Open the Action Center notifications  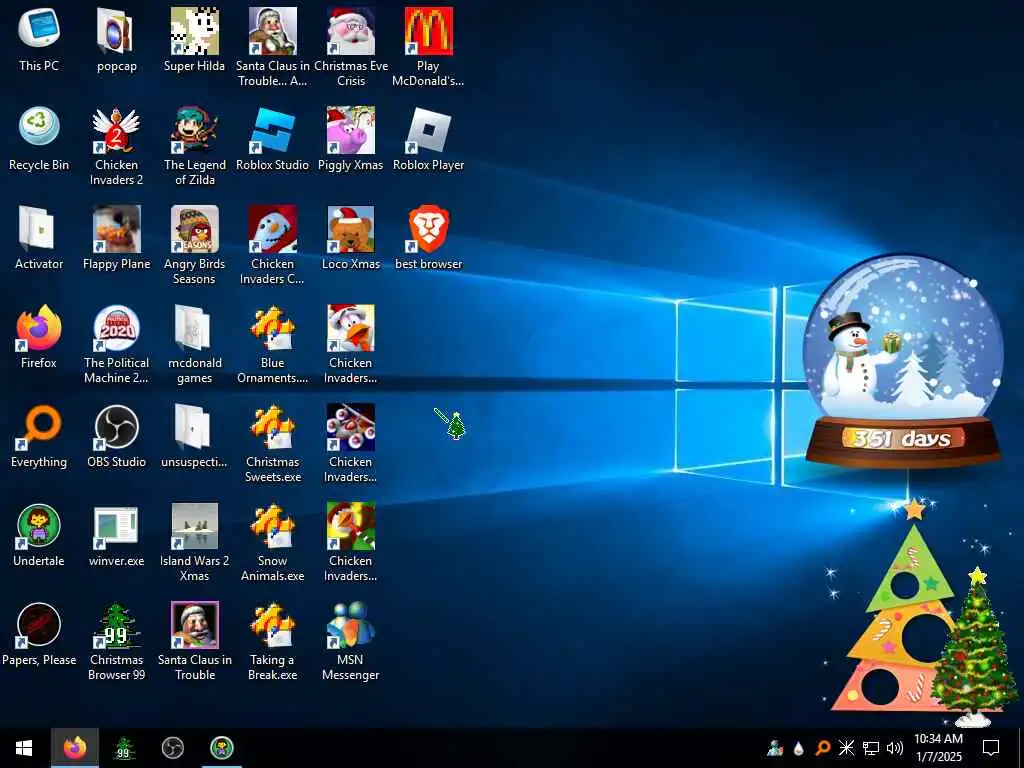pyautogui.click(x=991, y=748)
